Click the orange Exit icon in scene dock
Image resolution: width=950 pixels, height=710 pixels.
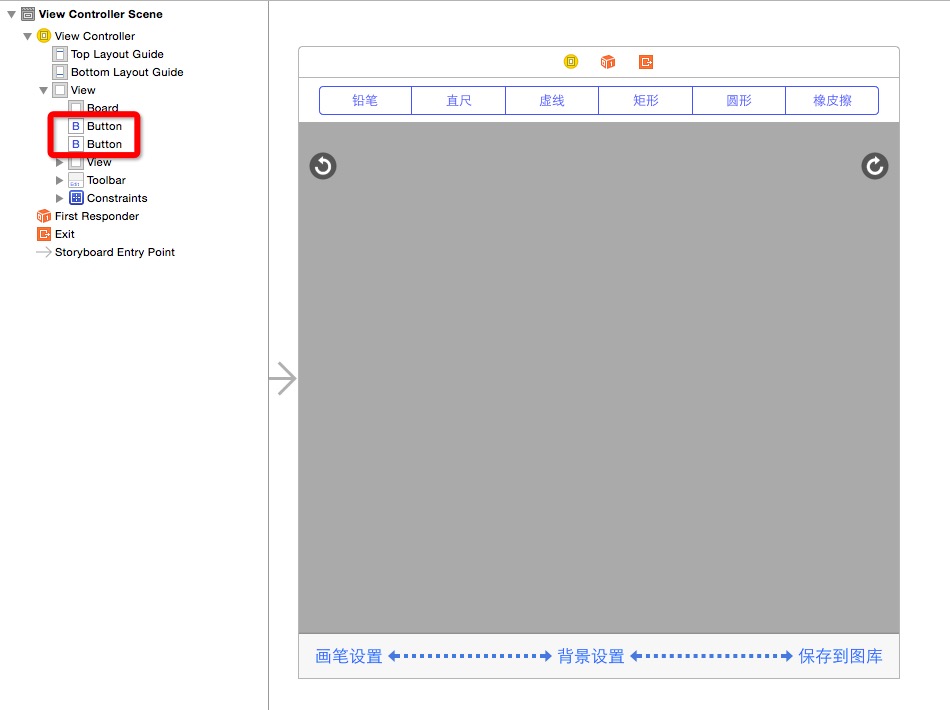tap(646, 62)
